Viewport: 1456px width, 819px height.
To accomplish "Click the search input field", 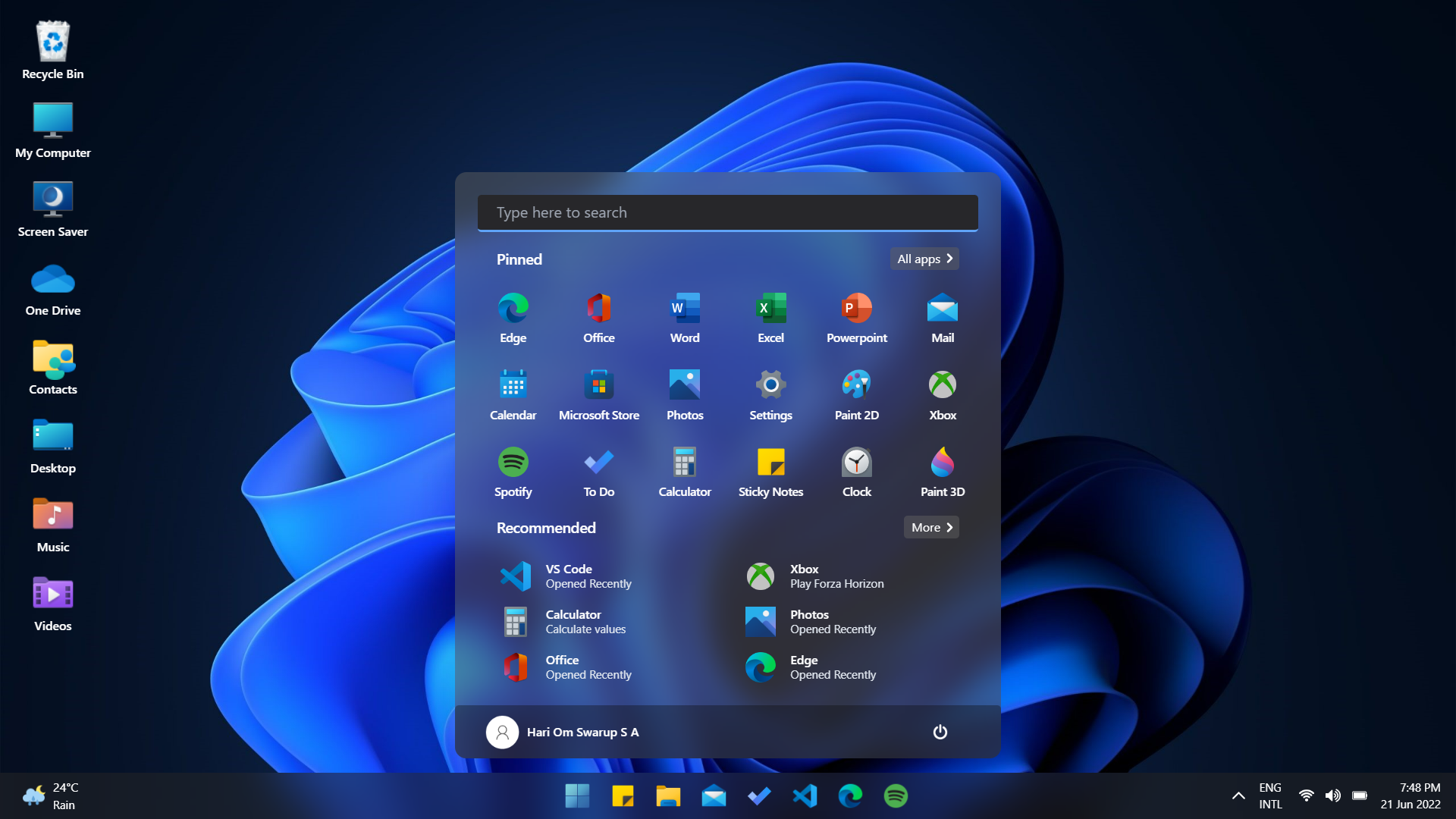I will tap(727, 211).
